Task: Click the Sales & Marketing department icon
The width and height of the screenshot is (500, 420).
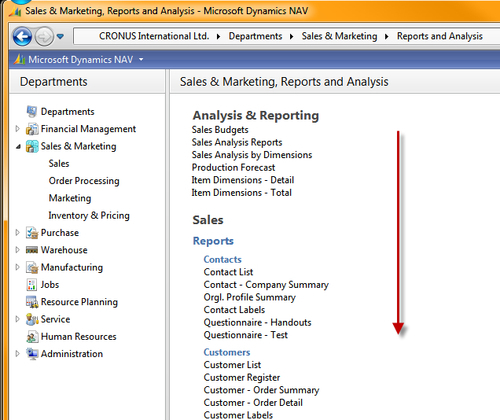Action: tap(32, 146)
